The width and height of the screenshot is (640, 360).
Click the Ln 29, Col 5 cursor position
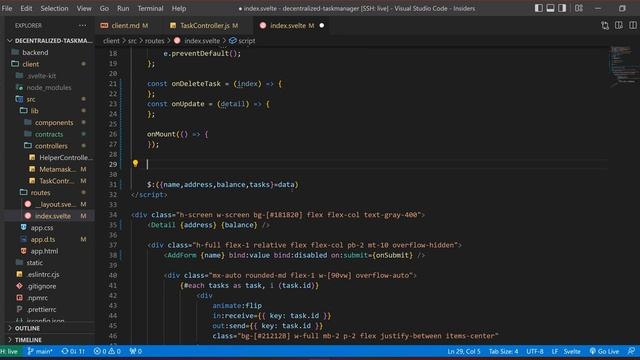pyautogui.click(x=464, y=351)
